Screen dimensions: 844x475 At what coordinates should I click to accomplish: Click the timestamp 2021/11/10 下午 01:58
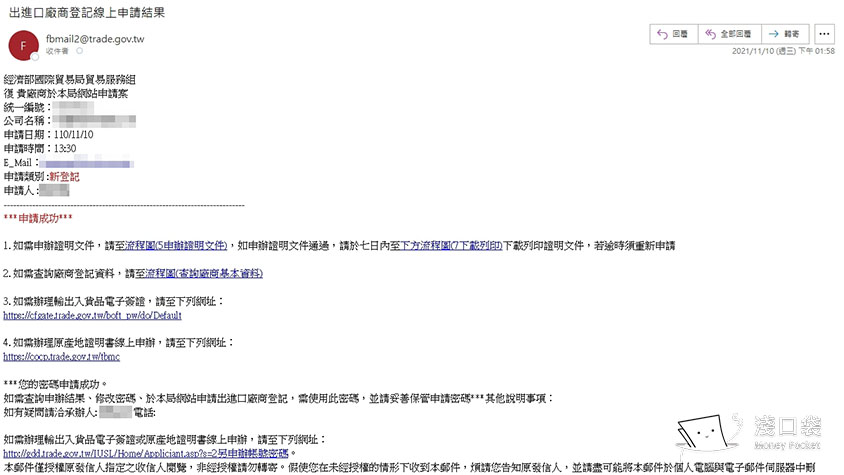pos(783,51)
